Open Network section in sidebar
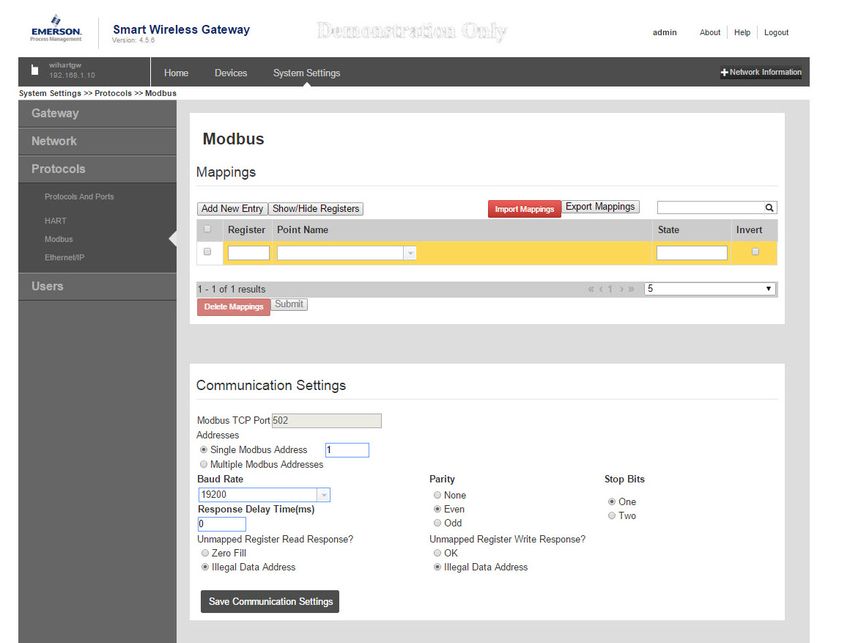 tap(98, 141)
